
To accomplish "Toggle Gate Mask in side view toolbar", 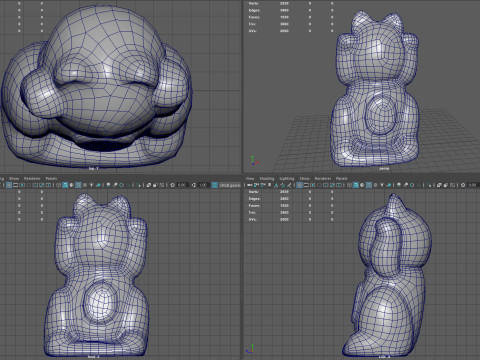I will click(x=319, y=185).
